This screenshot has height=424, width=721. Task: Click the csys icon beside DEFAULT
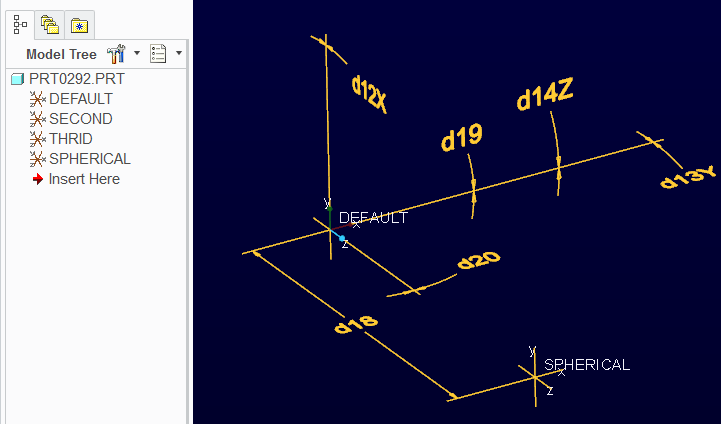pyautogui.click(x=38, y=99)
